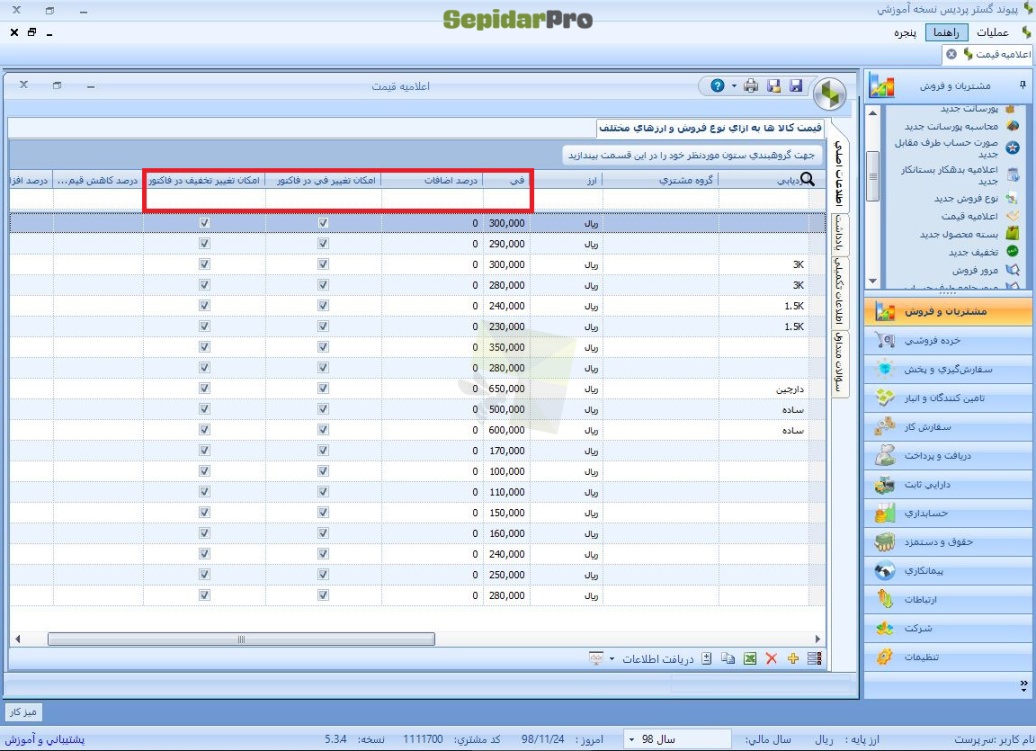The height and width of the screenshot is (751, 1036).
Task: Click the column chooser icon in the bottom toolbar
Action: pos(815,659)
